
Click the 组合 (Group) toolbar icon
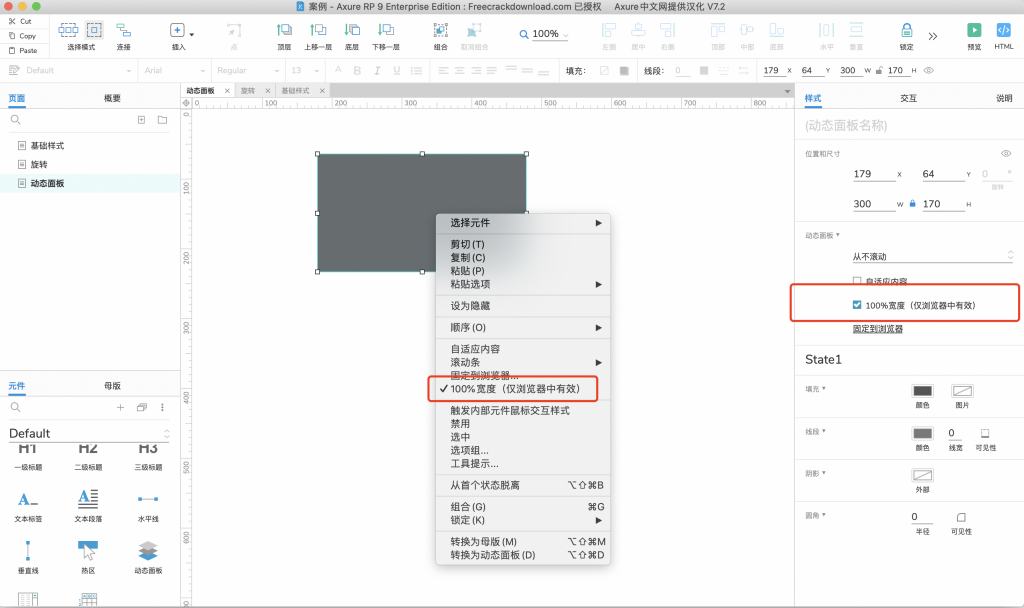[440, 31]
